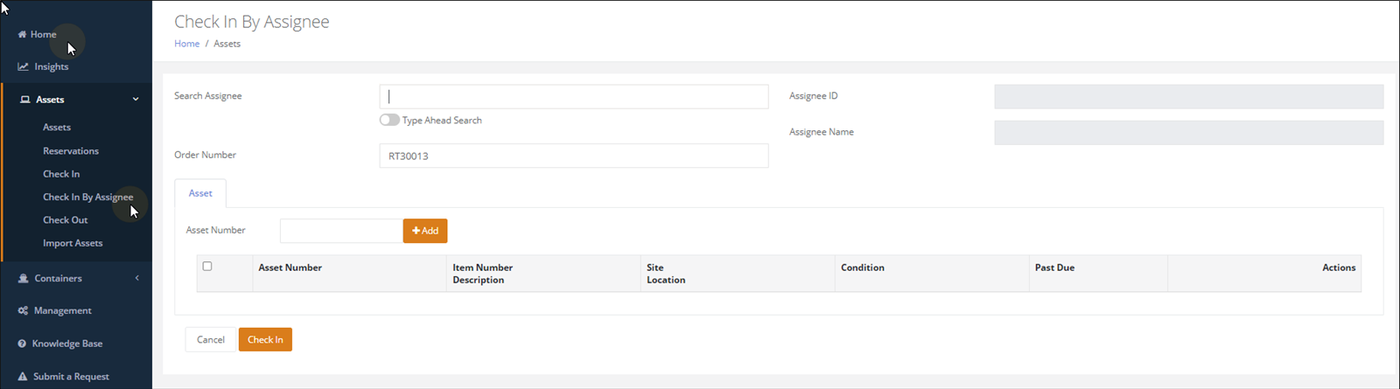Click the Submit a Request label

(x=70, y=376)
